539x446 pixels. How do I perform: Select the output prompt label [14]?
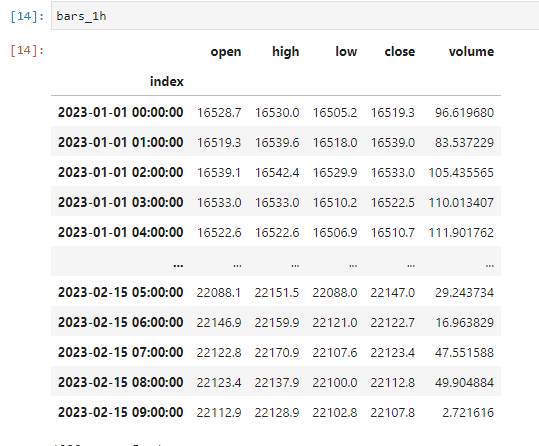click(x=27, y=51)
